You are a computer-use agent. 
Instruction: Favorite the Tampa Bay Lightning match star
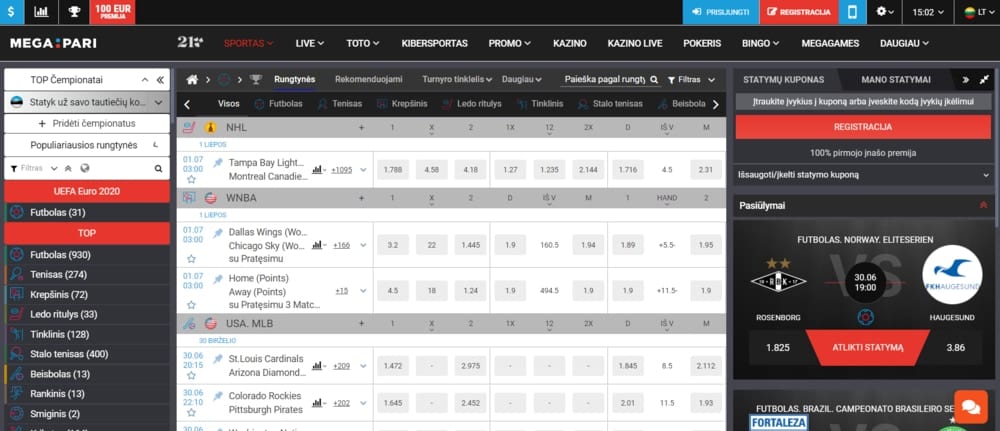tap(191, 180)
